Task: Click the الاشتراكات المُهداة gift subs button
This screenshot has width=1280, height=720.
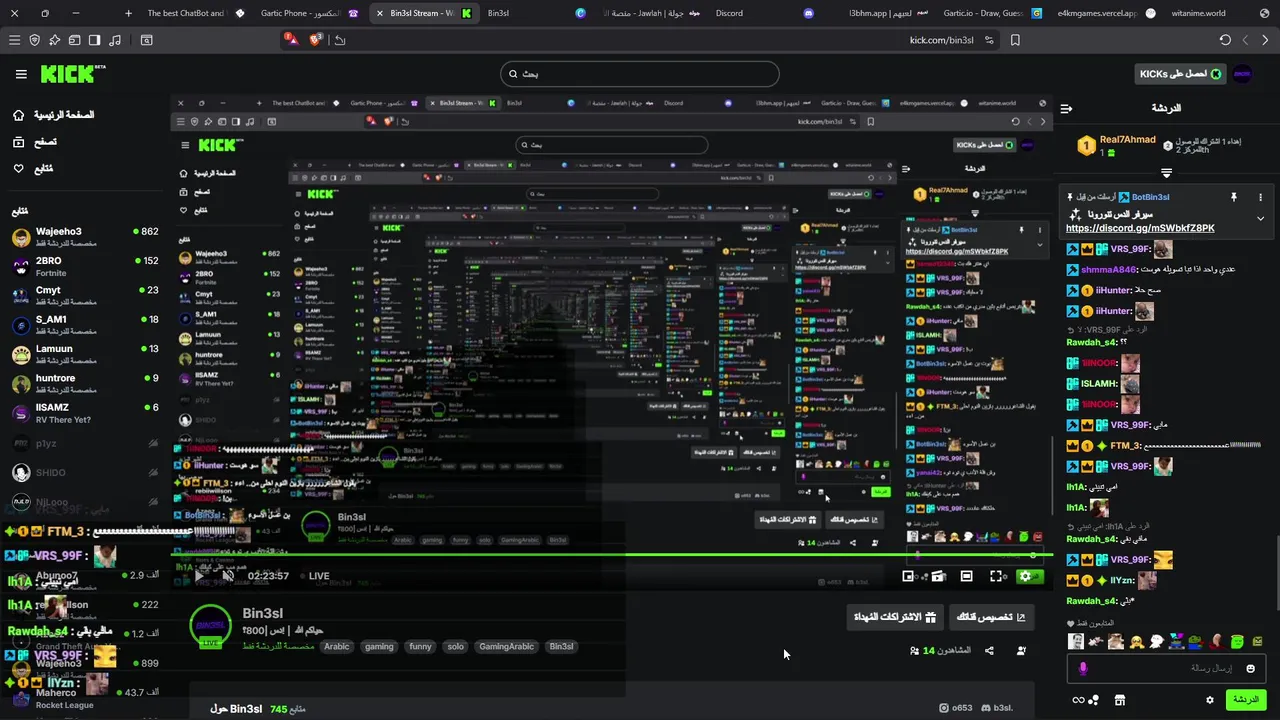Action: pyautogui.click(x=895, y=617)
